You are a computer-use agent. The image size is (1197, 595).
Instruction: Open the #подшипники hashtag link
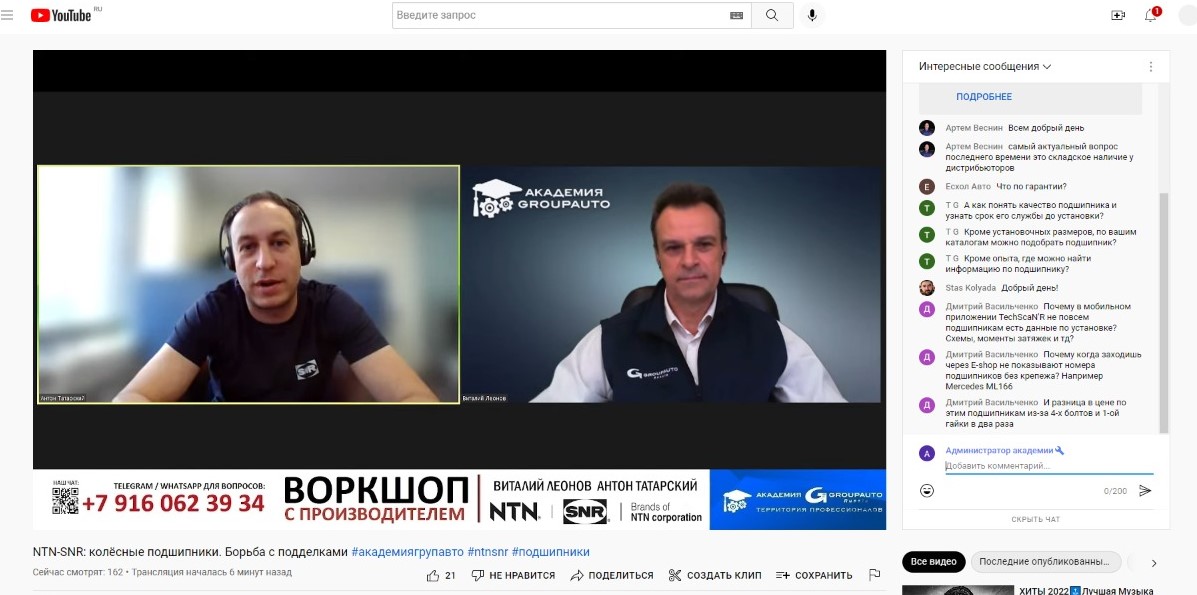(x=550, y=551)
